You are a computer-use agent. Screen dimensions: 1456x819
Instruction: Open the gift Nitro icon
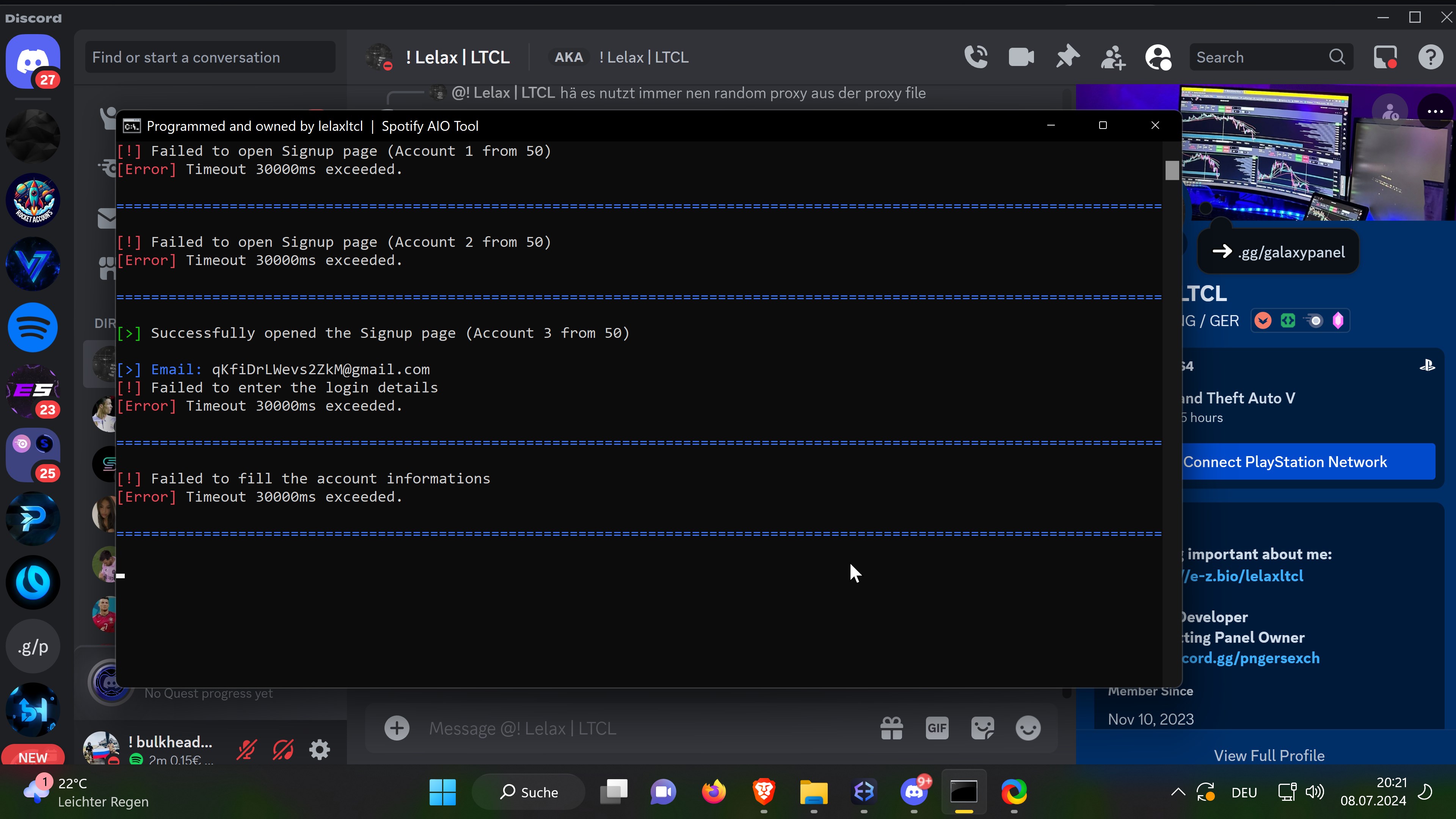click(x=891, y=728)
